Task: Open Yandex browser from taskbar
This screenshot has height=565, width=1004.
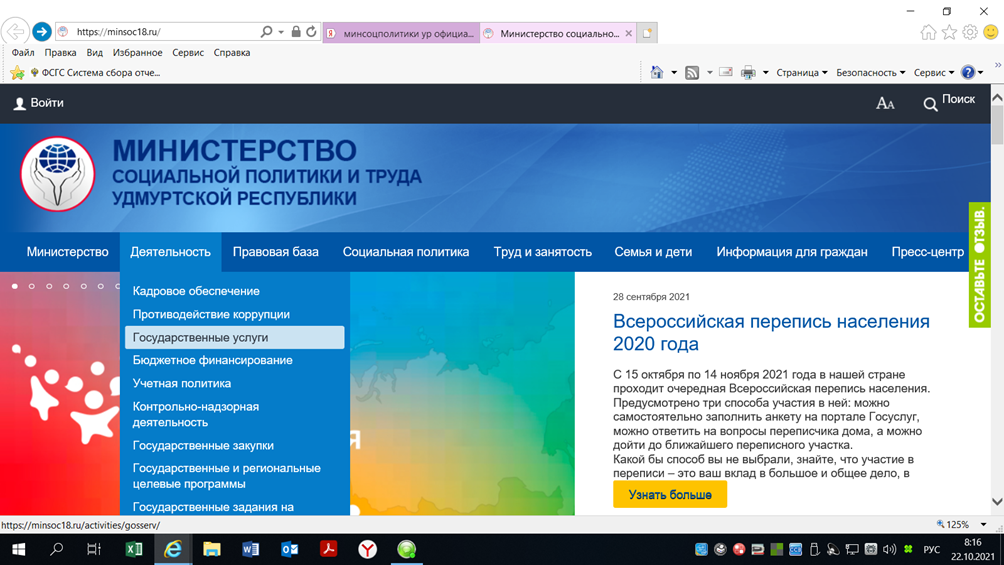Action: 368,549
